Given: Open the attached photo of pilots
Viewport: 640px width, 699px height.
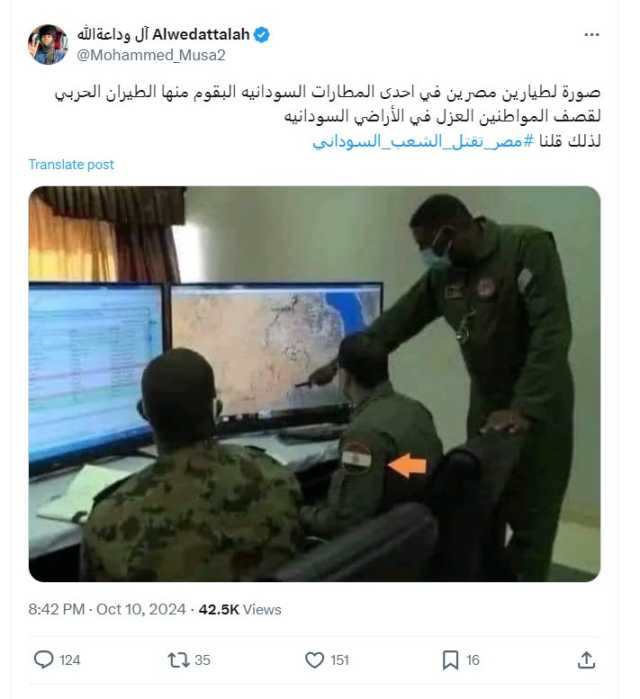Looking at the screenshot, I should (314, 384).
